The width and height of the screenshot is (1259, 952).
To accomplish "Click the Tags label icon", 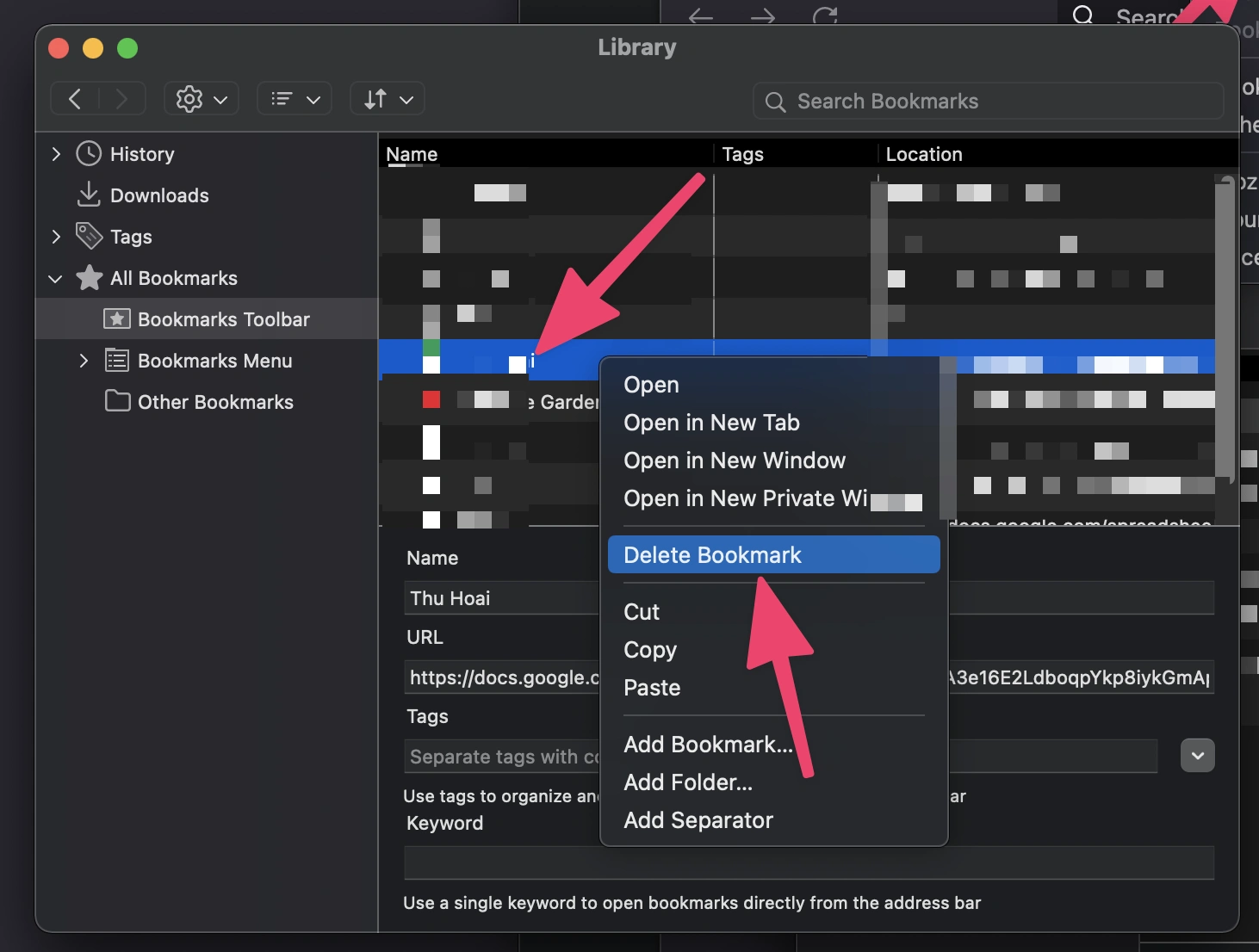I will click(89, 235).
